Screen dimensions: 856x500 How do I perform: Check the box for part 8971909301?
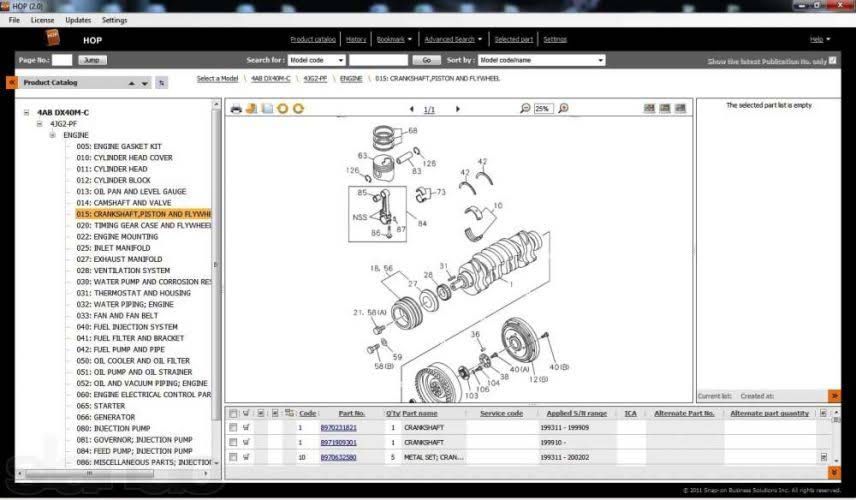[233, 442]
